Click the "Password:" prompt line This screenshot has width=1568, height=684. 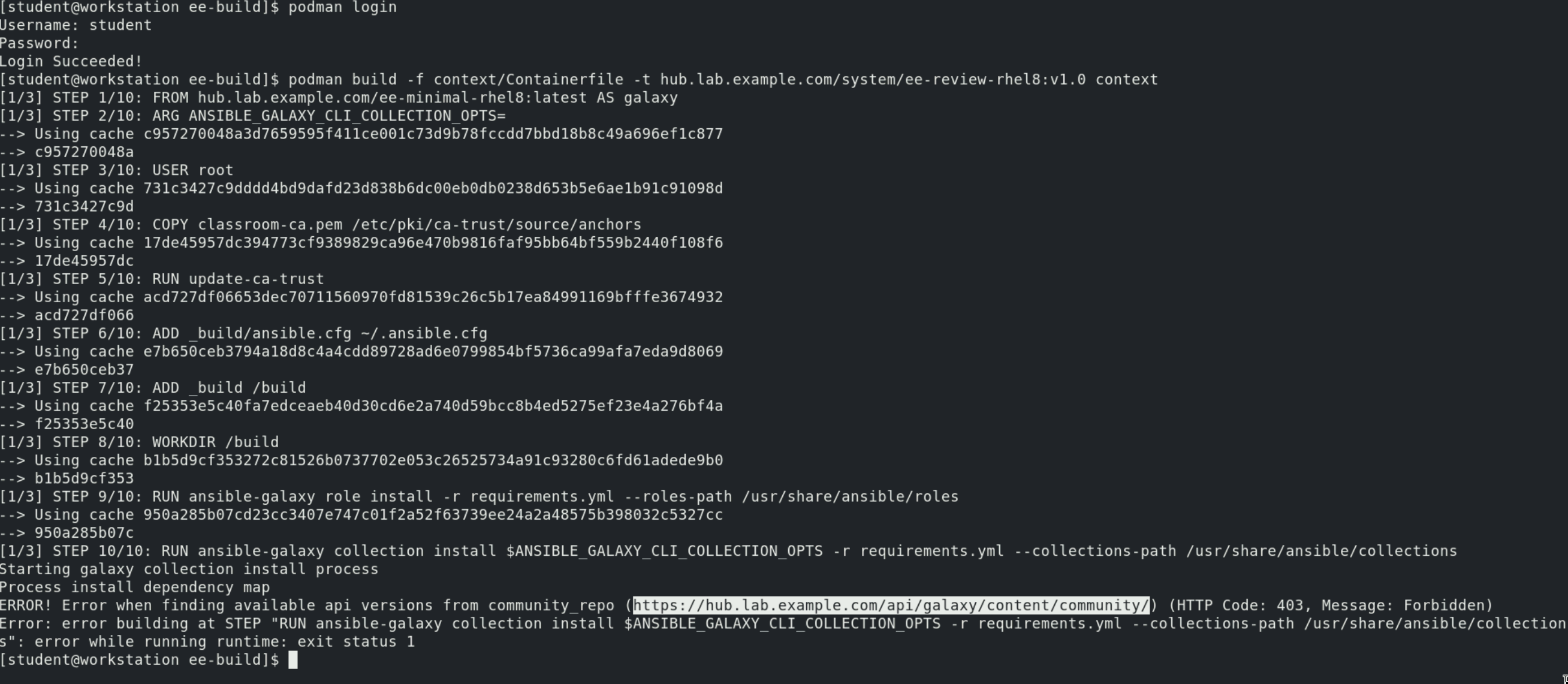pyautogui.click(x=40, y=44)
